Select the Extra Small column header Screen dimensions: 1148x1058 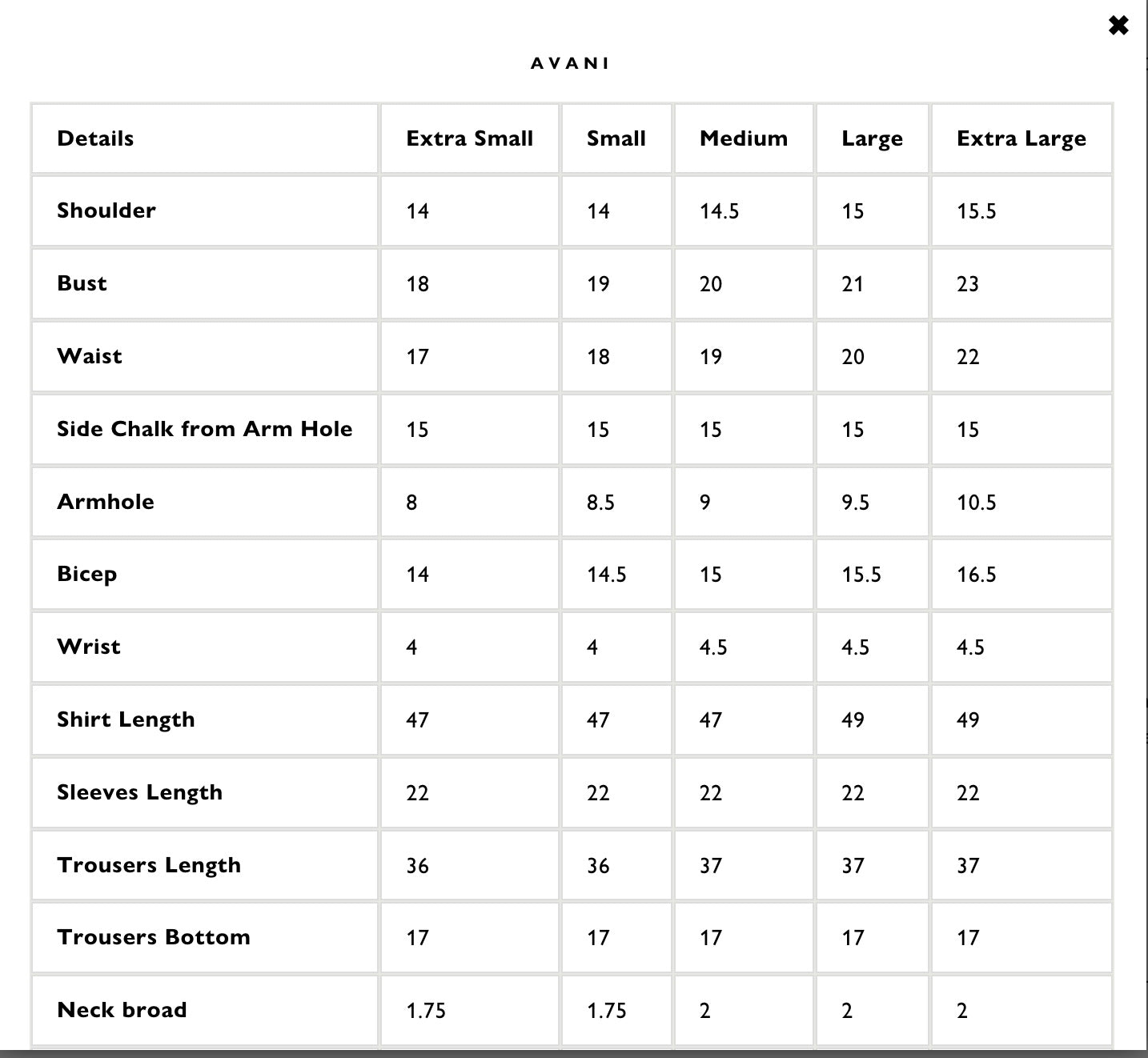[469, 138]
